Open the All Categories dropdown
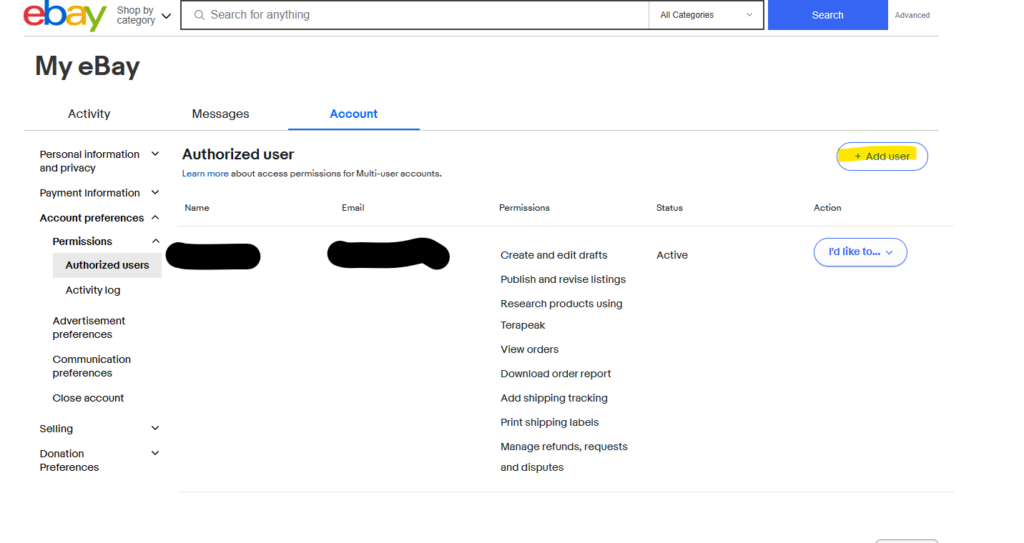 click(x=706, y=15)
